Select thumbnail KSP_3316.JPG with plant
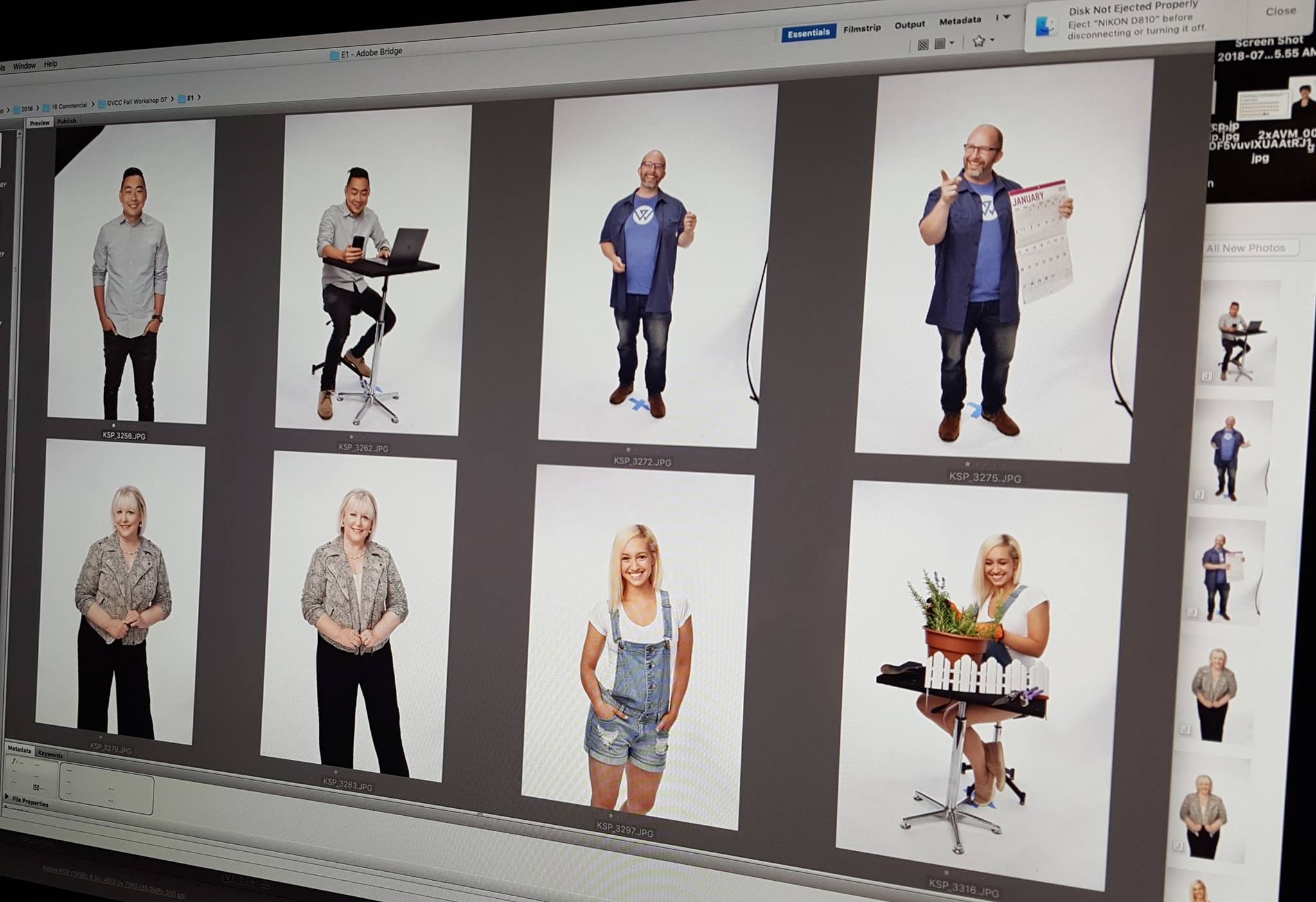Screen dimensions: 1316x902 tap(982, 686)
